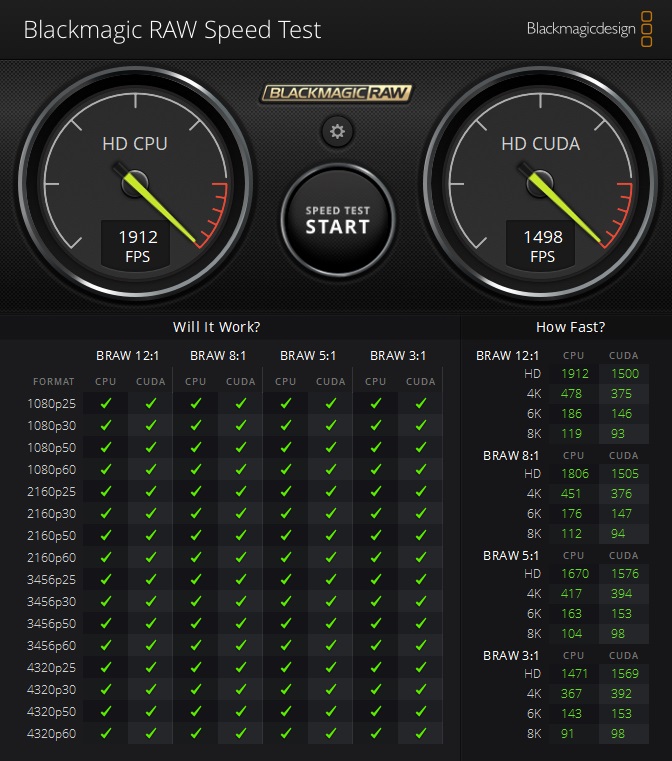Screen dimensions: 672x761
Task: Click BRAW 12:1 6K CUDA value 146
Action: point(621,414)
